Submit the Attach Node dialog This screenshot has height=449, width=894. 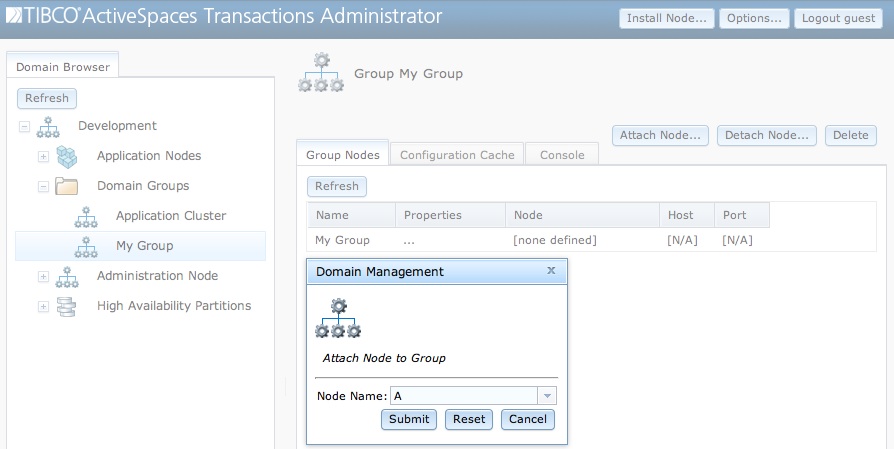pyautogui.click(x=409, y=419)
